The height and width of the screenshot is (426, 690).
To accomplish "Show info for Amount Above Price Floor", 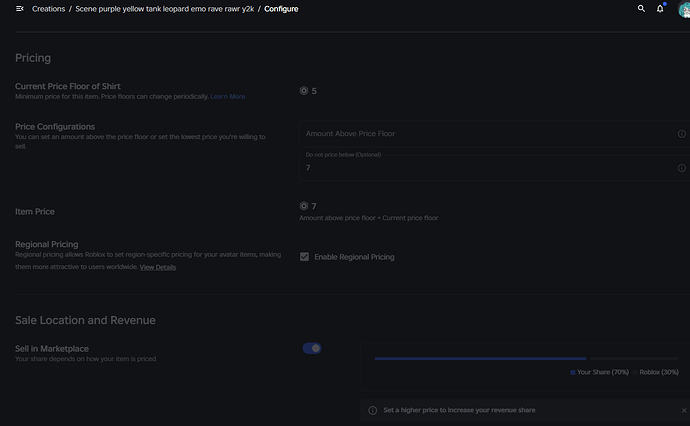I will pos(682,134).
